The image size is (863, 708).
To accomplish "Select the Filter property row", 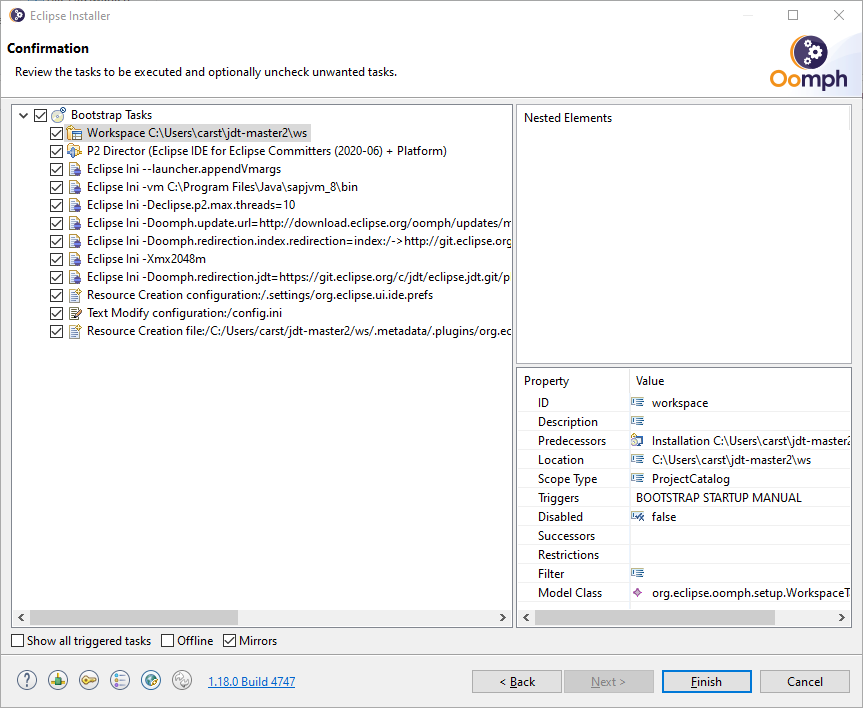I will (x=684, y=574).
